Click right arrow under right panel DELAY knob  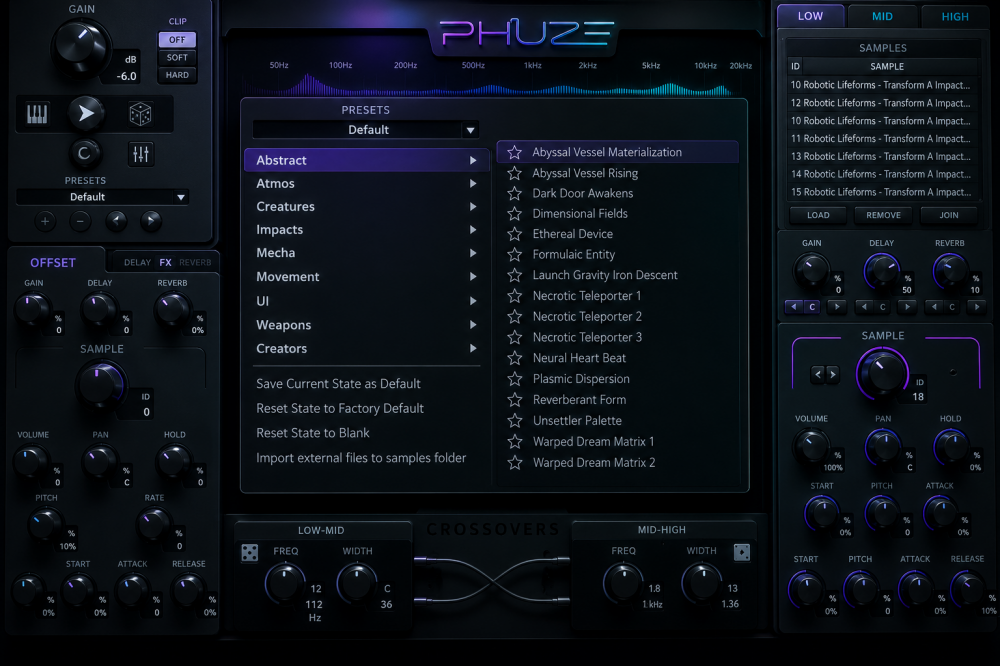pos(907,307)
